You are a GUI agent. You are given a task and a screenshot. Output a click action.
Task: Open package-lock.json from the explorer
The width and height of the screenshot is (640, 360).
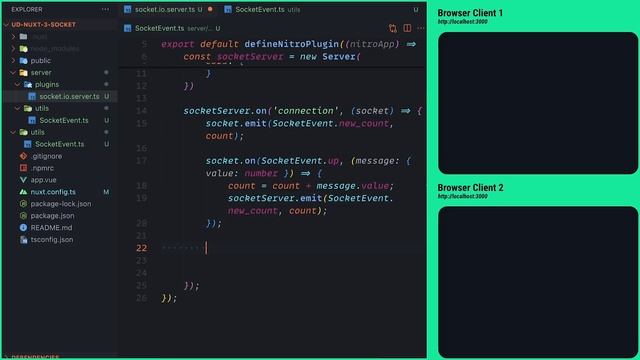(x=61, y=204)
